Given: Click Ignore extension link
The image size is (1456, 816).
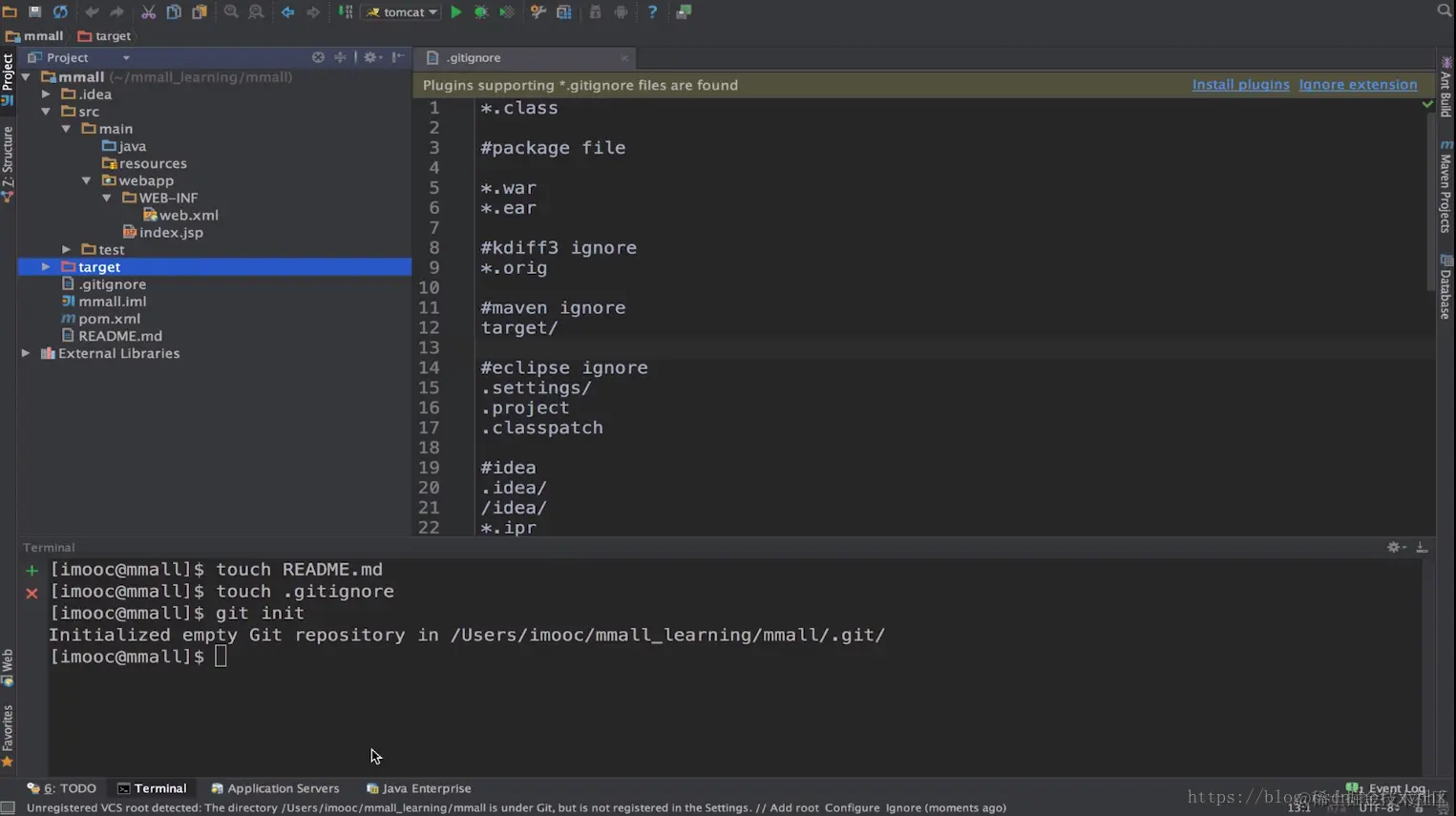Looking at the screenshot, I should (1358, 84).
